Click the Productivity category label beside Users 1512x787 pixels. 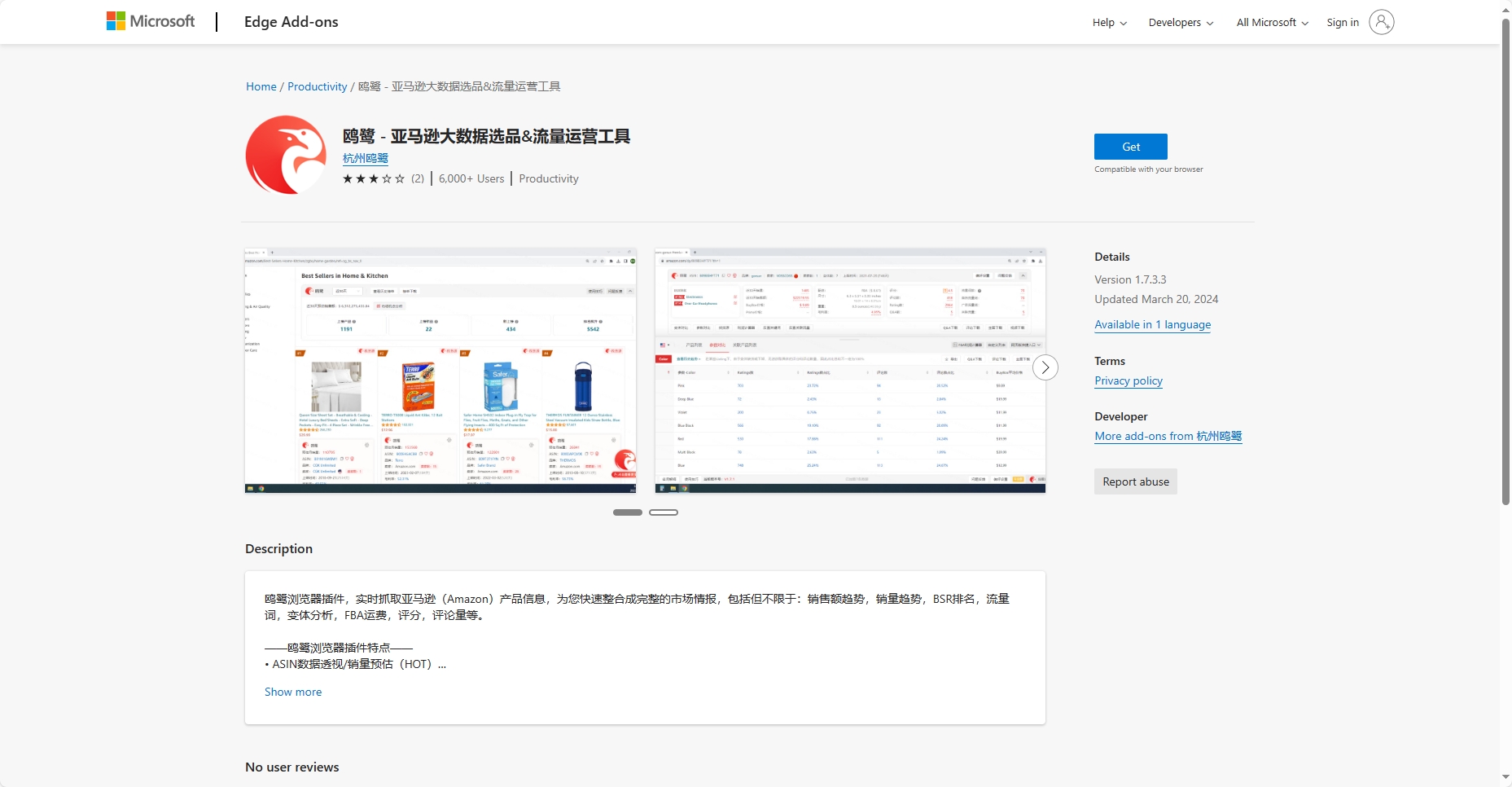tap(549, 178)
